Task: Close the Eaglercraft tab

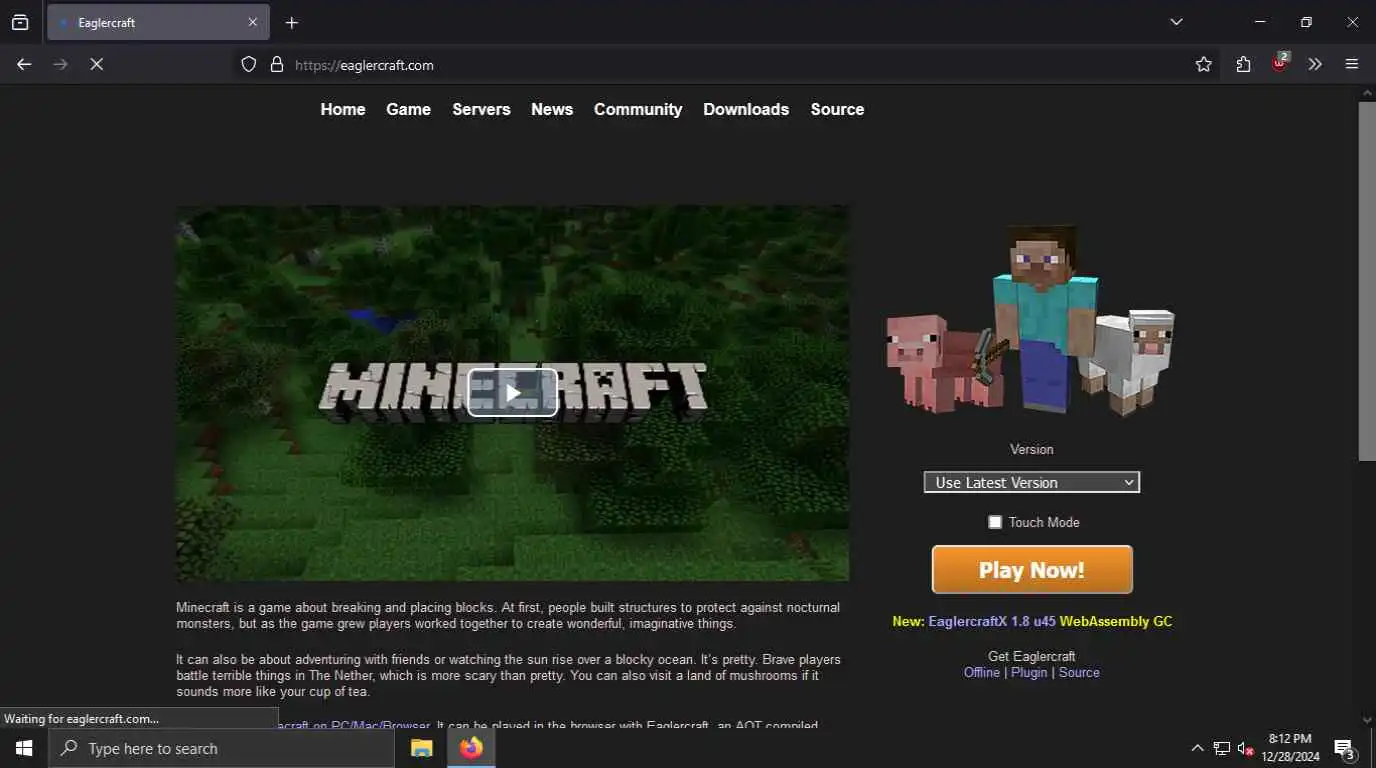Action: pos(252,22)
